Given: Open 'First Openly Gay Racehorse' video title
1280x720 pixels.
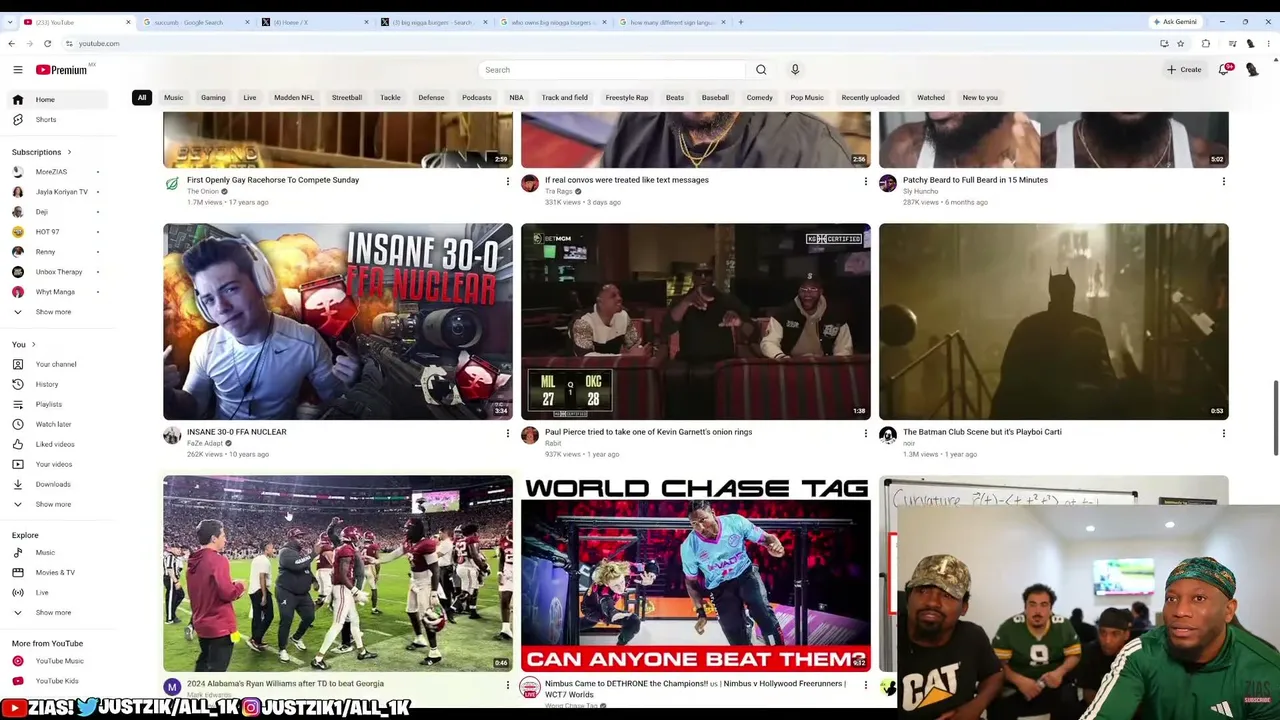Looking at the screenshot, I should click(x=273, y=180).
